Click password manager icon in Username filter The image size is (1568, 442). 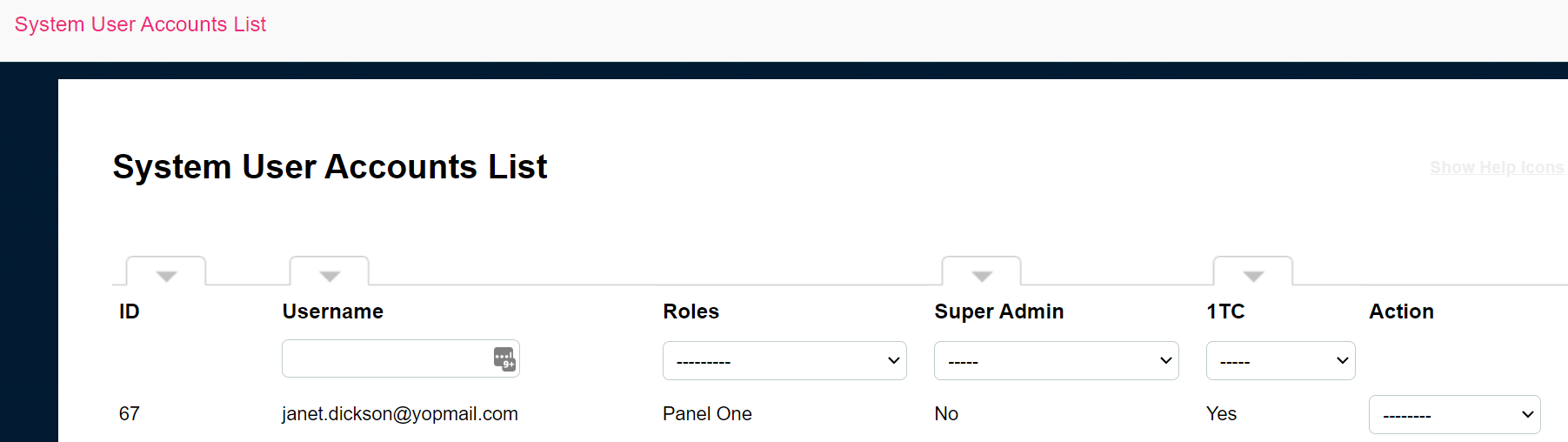tap(504, 358)
